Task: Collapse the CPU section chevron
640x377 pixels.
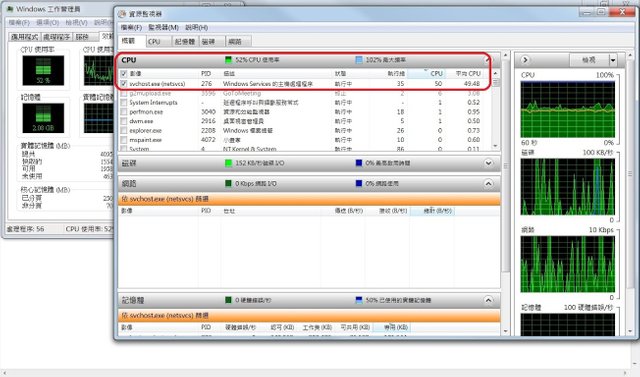Action: pos(487,60)
